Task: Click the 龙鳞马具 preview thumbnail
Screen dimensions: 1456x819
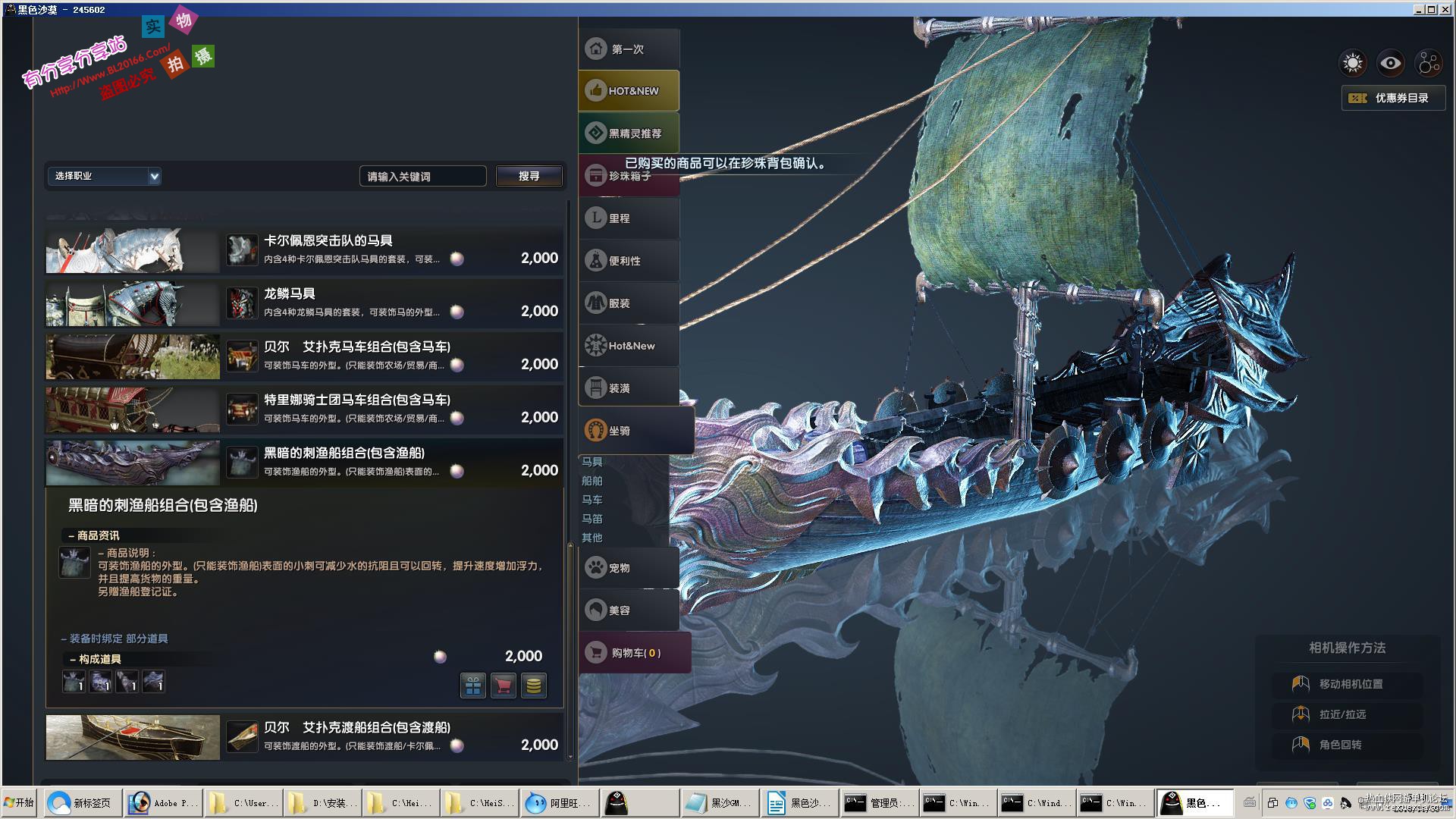Action: coord(133,303)
